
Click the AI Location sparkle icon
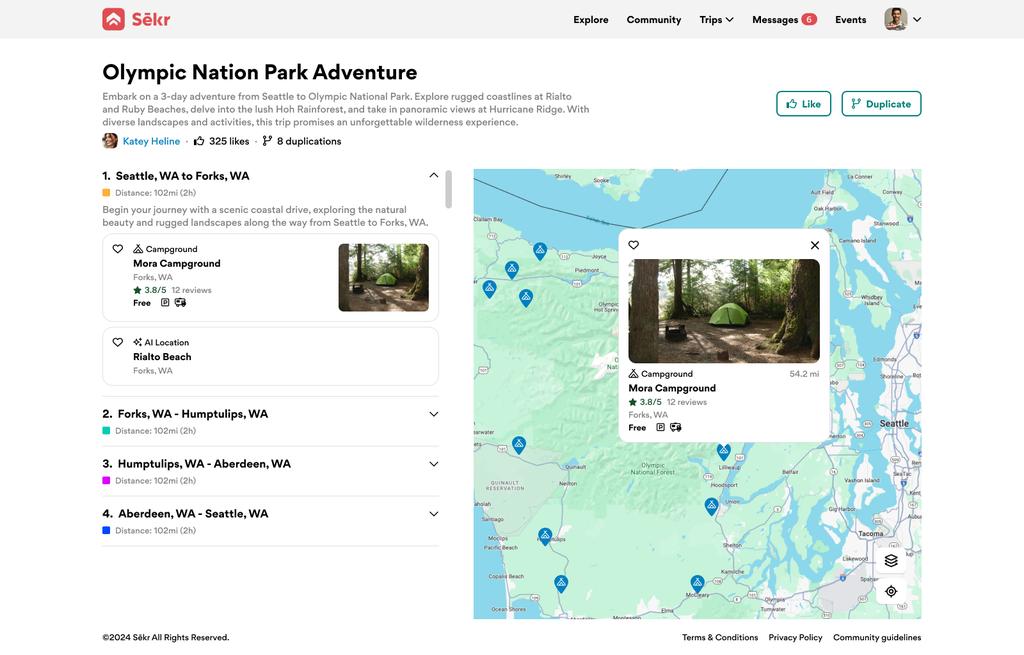click(137, 342)
